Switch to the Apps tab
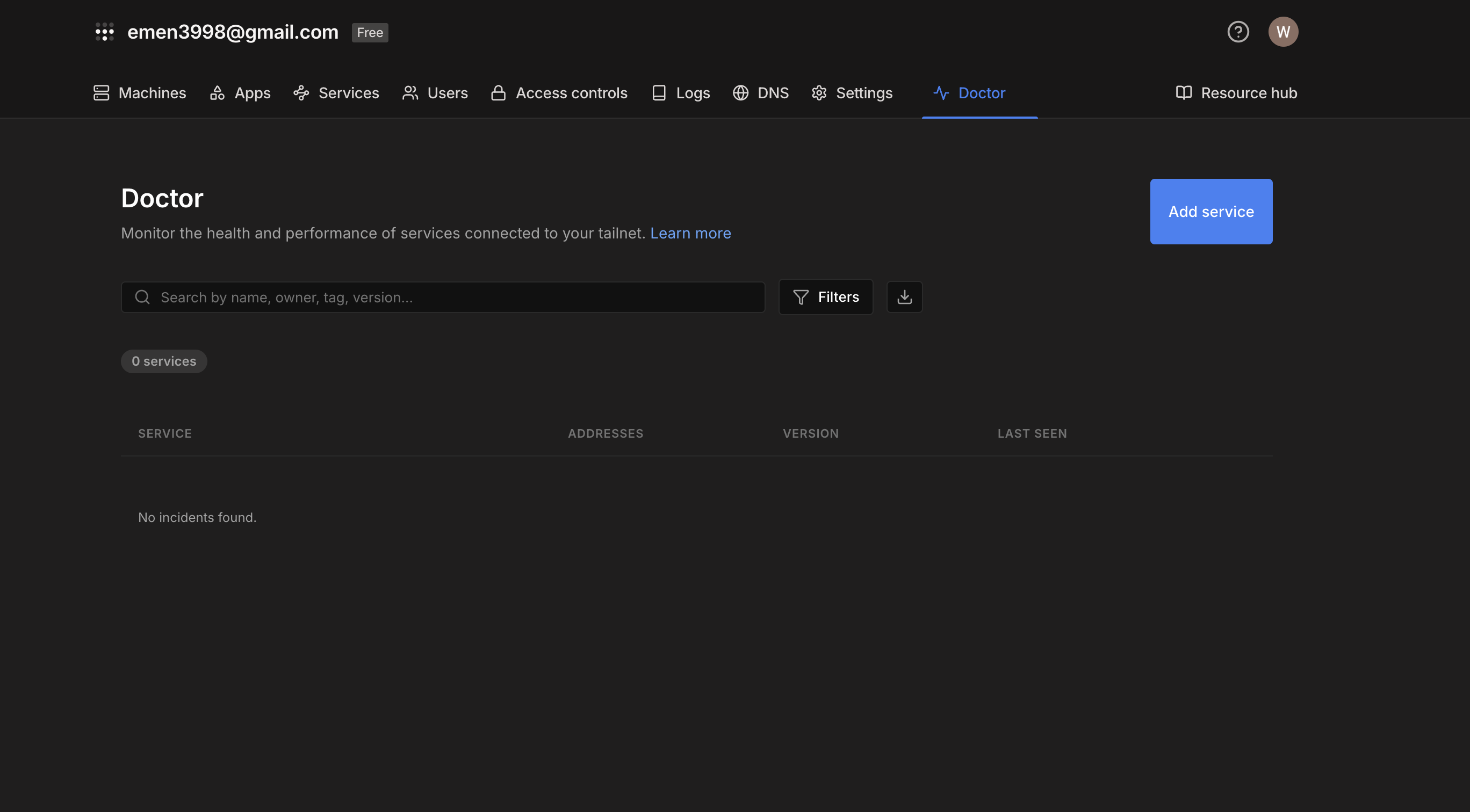This screenshot has height=812, width=1470. click(240, 93)
